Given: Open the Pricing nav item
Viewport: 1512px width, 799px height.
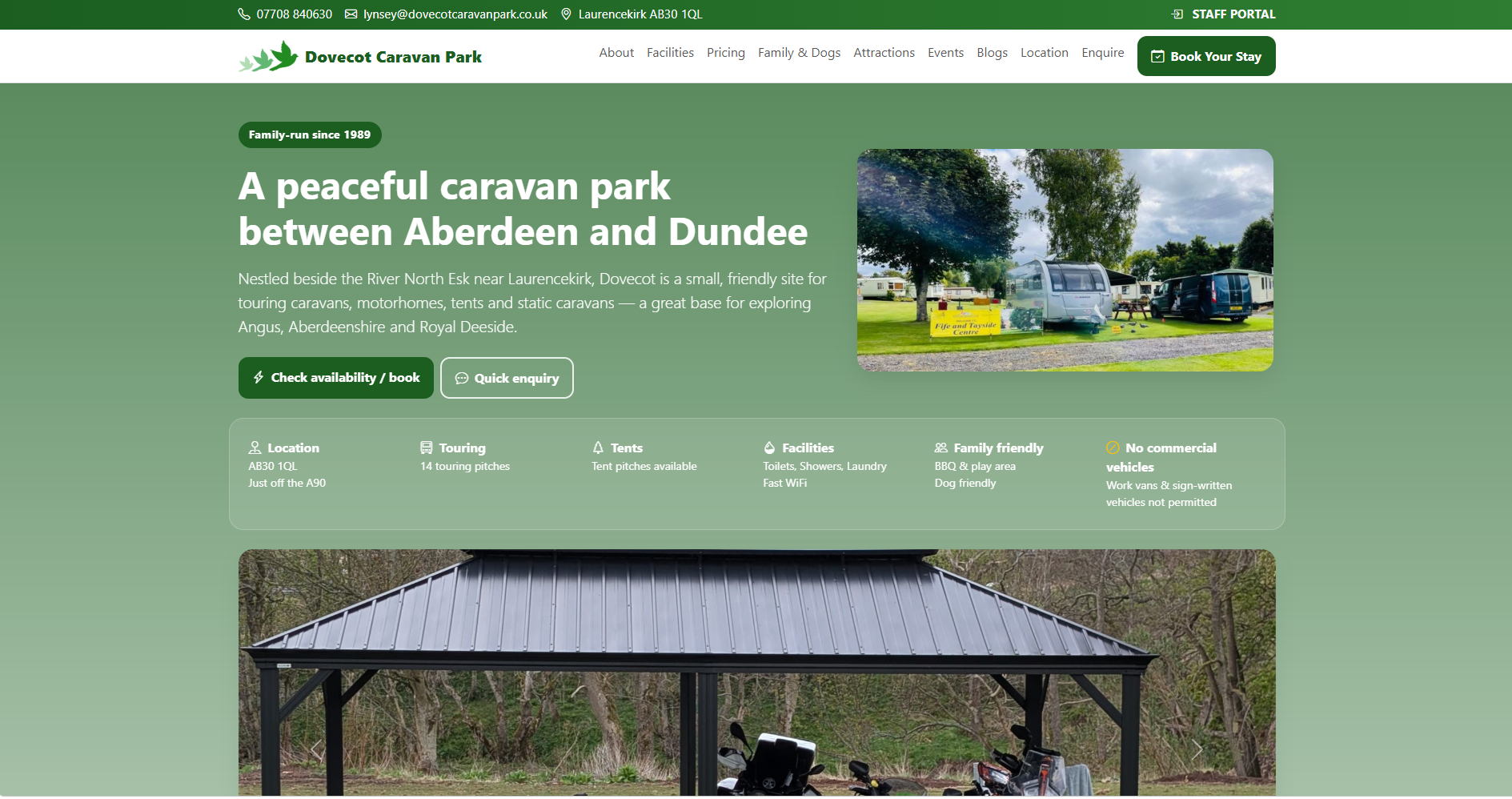Looking at the screenshot, I should tap(726, 53).
